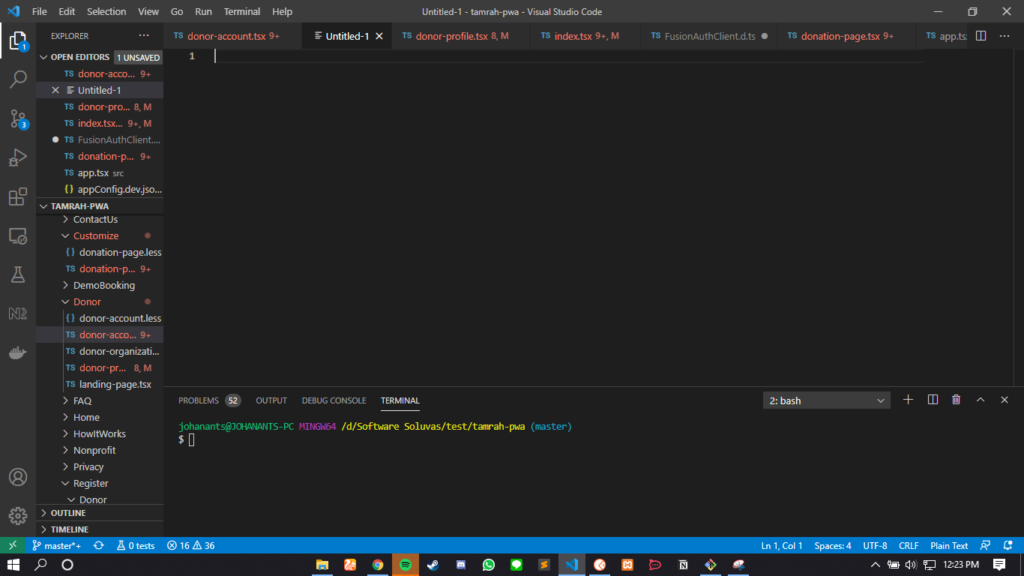Viewport: 1024px width, 576px height.
Task: Switch to the Debug Console tab
Action: [x=334, y=400]
